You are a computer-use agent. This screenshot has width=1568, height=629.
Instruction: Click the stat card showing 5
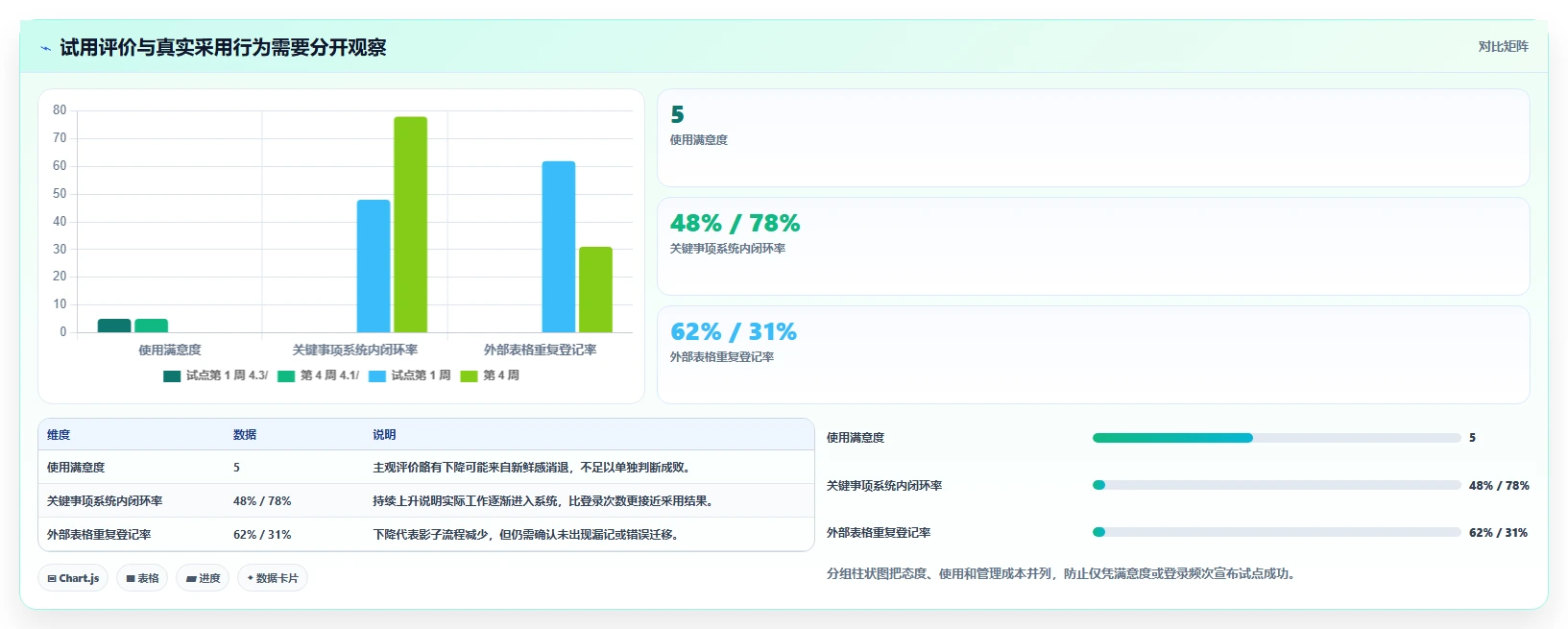(x=1093, y=138)
